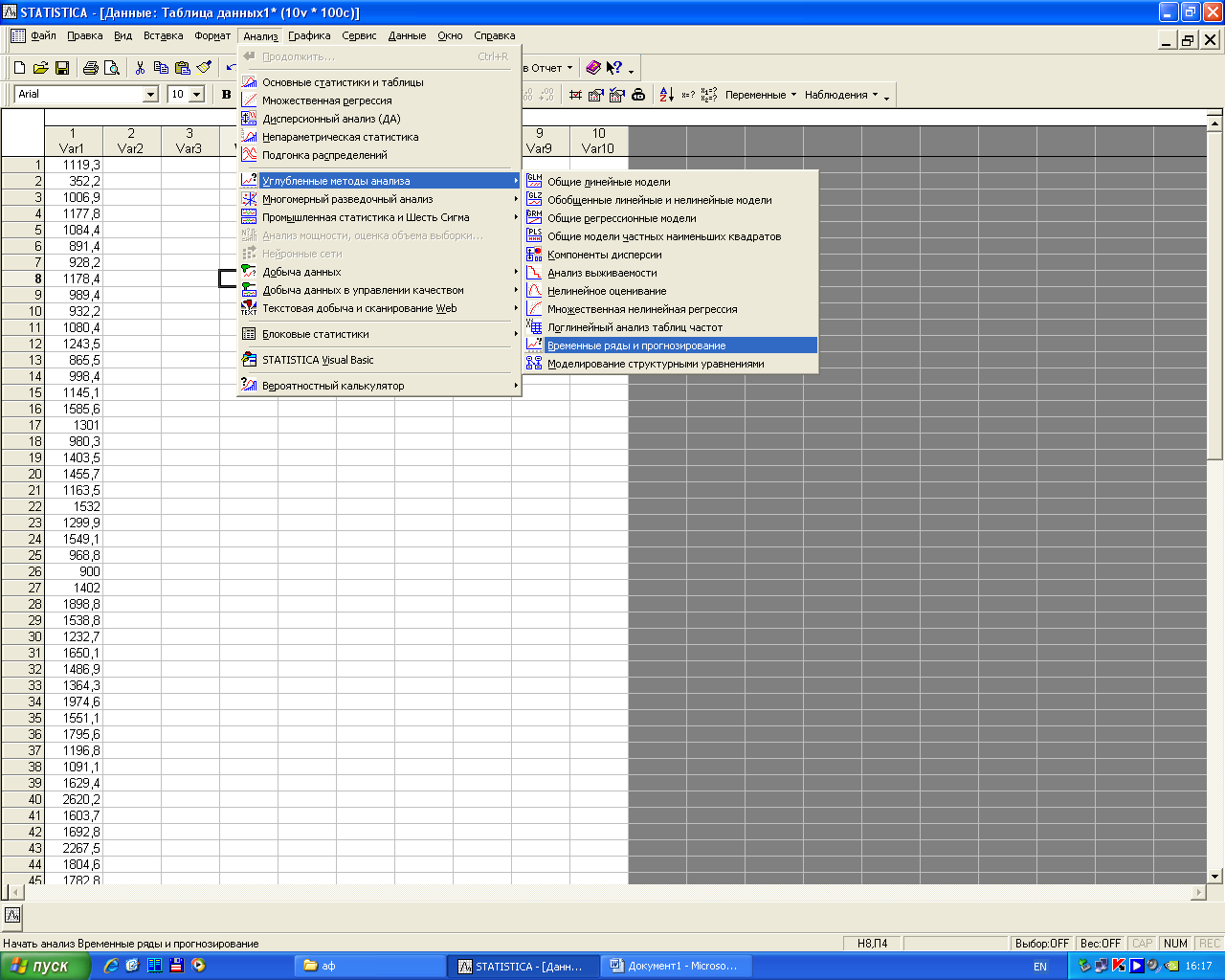Expand Многомерный разведочный анализ submenu
1225x980 pixels.
[380, 199]
